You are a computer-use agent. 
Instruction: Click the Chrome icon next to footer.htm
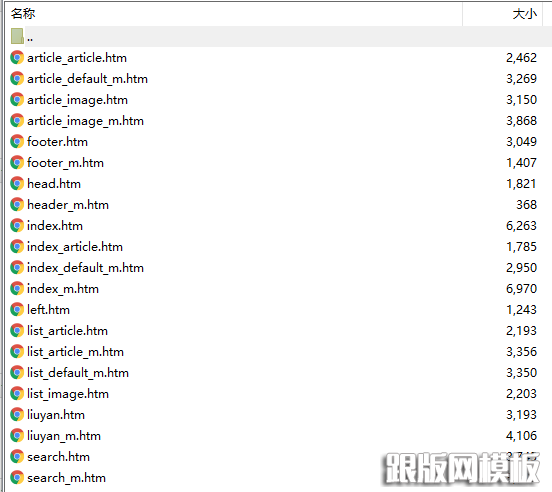17,142
